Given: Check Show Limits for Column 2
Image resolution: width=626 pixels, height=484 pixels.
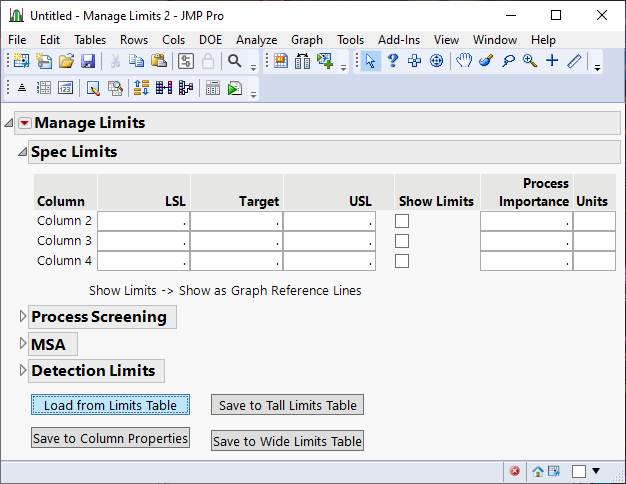Looking at the screenshot, I should [x=402, y=221].
